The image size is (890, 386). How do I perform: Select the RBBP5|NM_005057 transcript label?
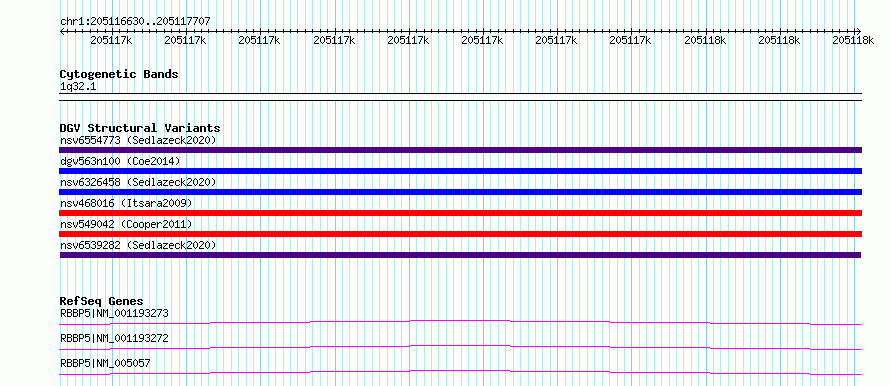tap(105, 363)
